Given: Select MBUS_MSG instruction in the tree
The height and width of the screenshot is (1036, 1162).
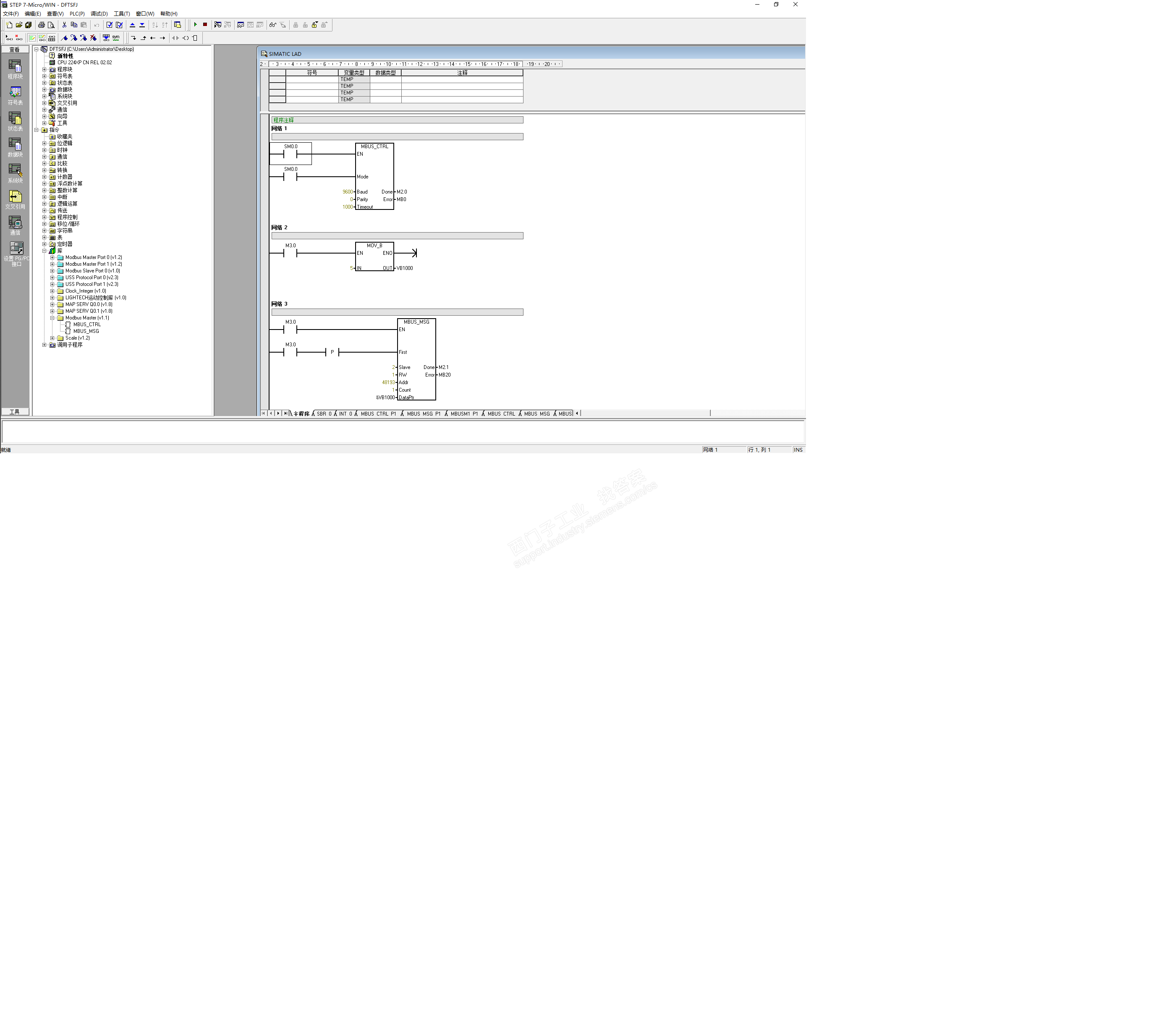Looking at the screenshot, I should [86, 331].
